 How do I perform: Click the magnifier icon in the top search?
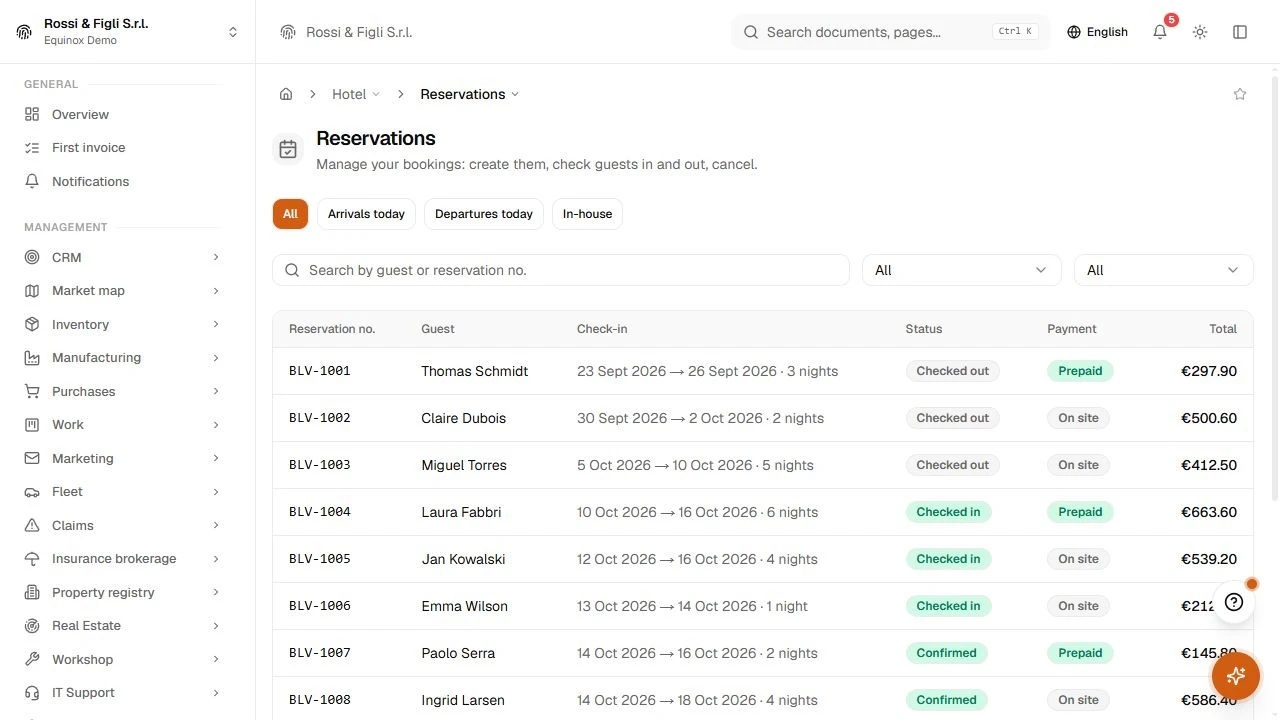pyautogui.click(x=751, y=32)
